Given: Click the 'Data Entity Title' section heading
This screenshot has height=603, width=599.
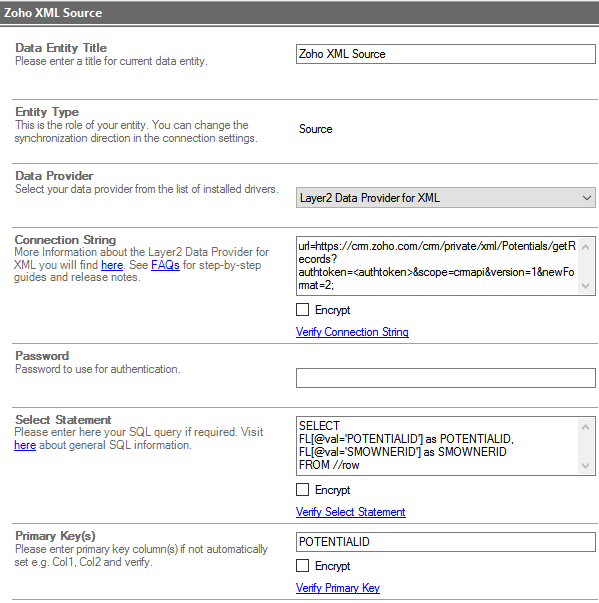Looking at the screenshot, I should pyautogui.click(x=61, y=48).
